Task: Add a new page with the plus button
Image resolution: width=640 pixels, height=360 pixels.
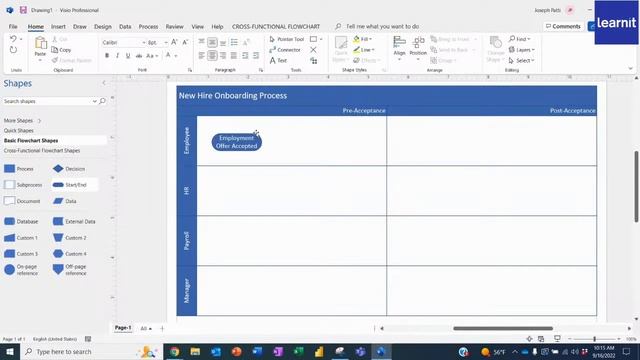Action: pyautogui.click(x=162, y=328)
